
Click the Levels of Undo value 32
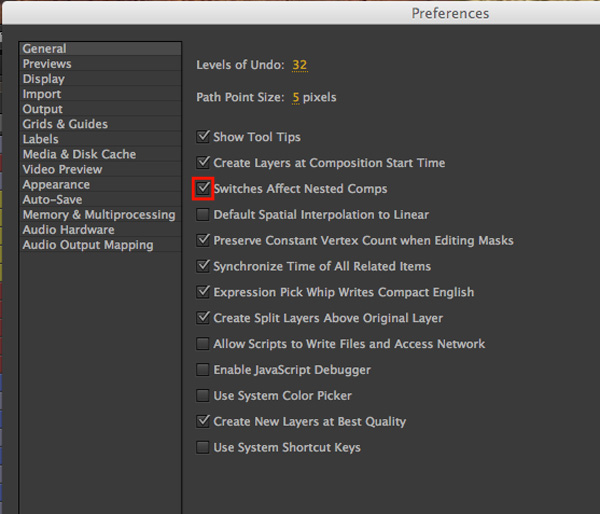(x=300, y=65)
